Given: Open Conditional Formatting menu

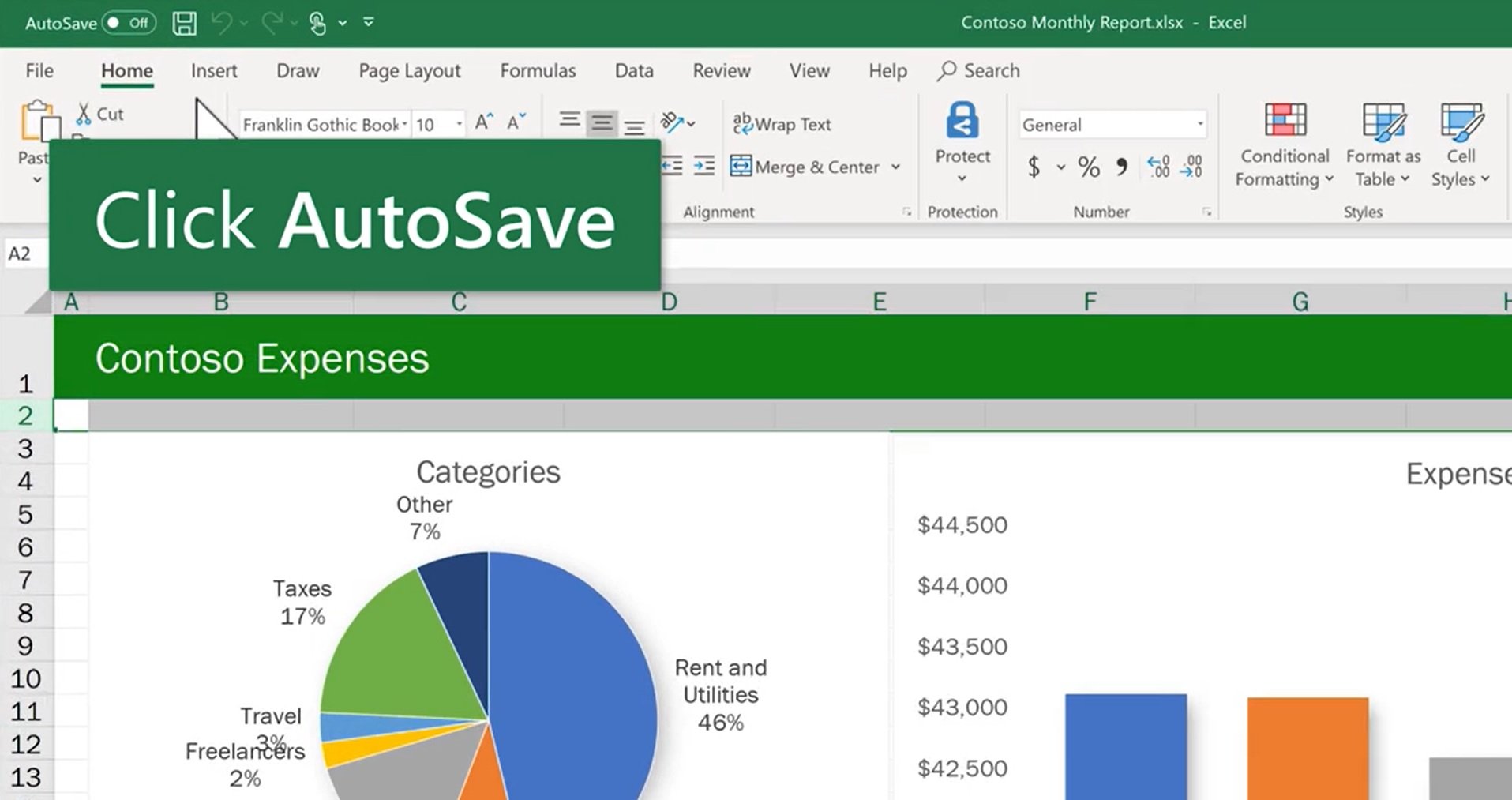Looking at the screenshot, I should 1285,145.
